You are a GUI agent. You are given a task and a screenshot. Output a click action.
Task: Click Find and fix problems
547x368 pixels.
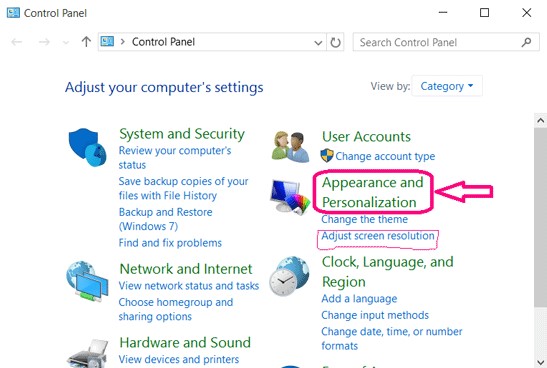[170, 243]
